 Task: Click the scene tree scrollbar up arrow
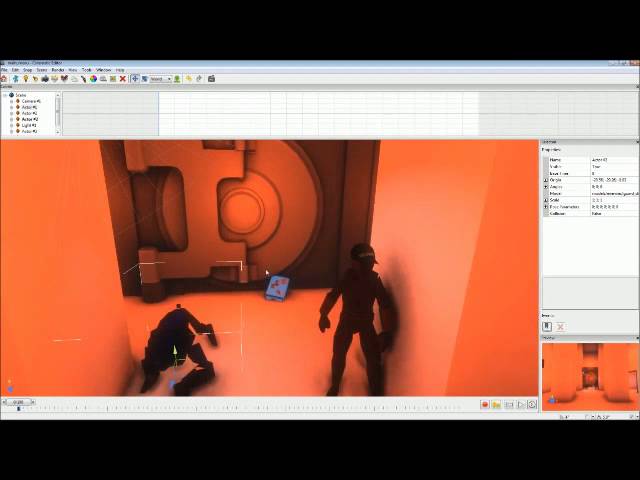tap(58, 95)
